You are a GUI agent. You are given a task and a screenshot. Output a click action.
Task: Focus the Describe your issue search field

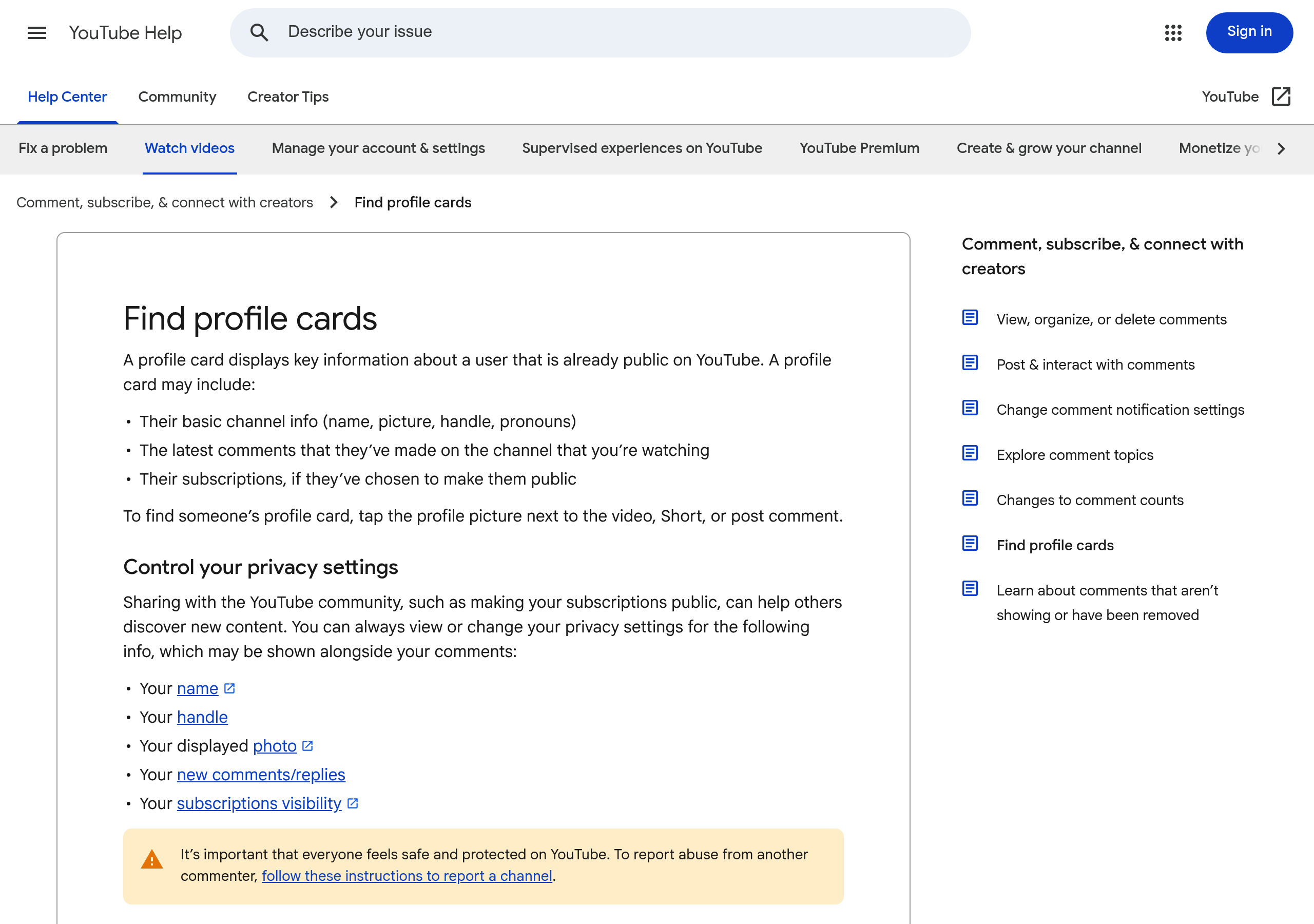coord(600,33)
